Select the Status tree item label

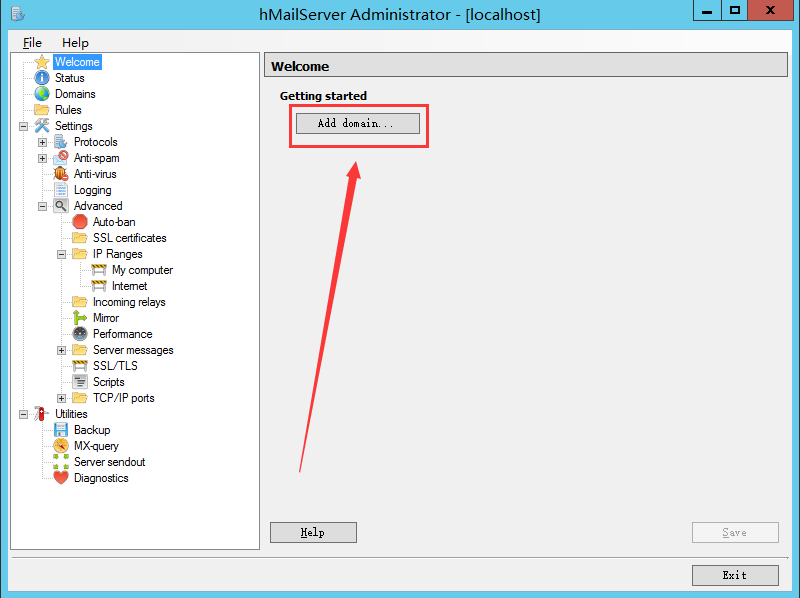point(70,78)
